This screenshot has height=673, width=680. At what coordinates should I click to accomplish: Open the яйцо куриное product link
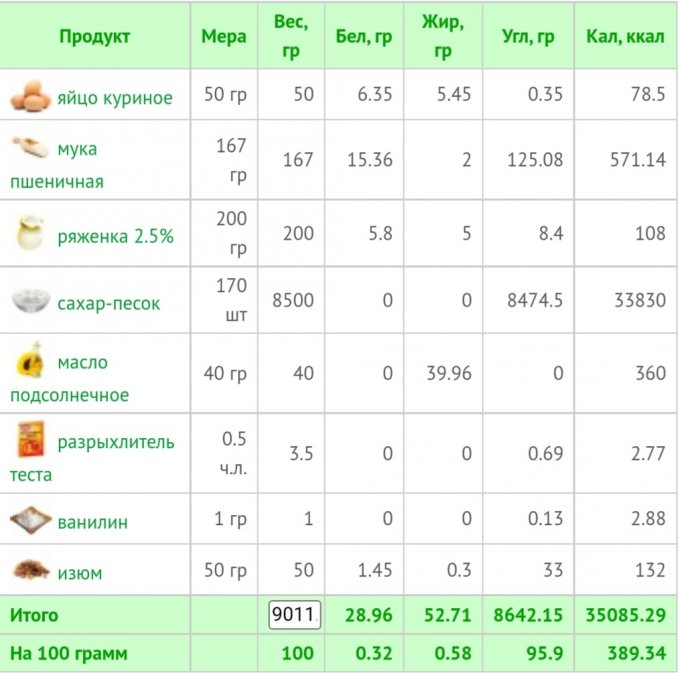point(114,98)
